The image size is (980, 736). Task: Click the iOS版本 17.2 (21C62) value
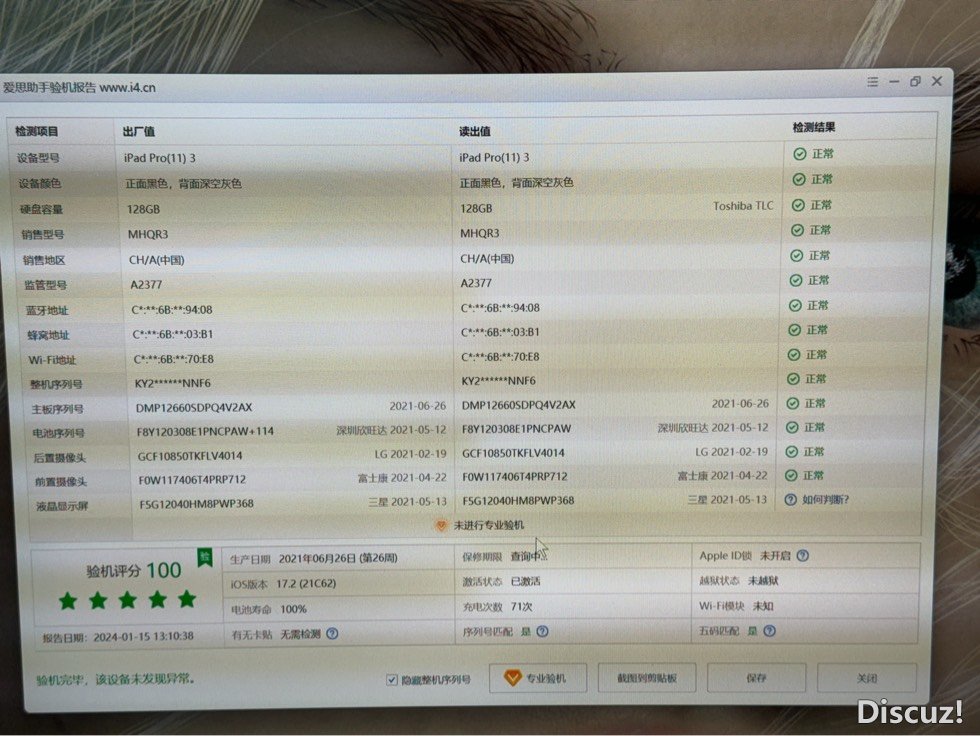point(306,584)
